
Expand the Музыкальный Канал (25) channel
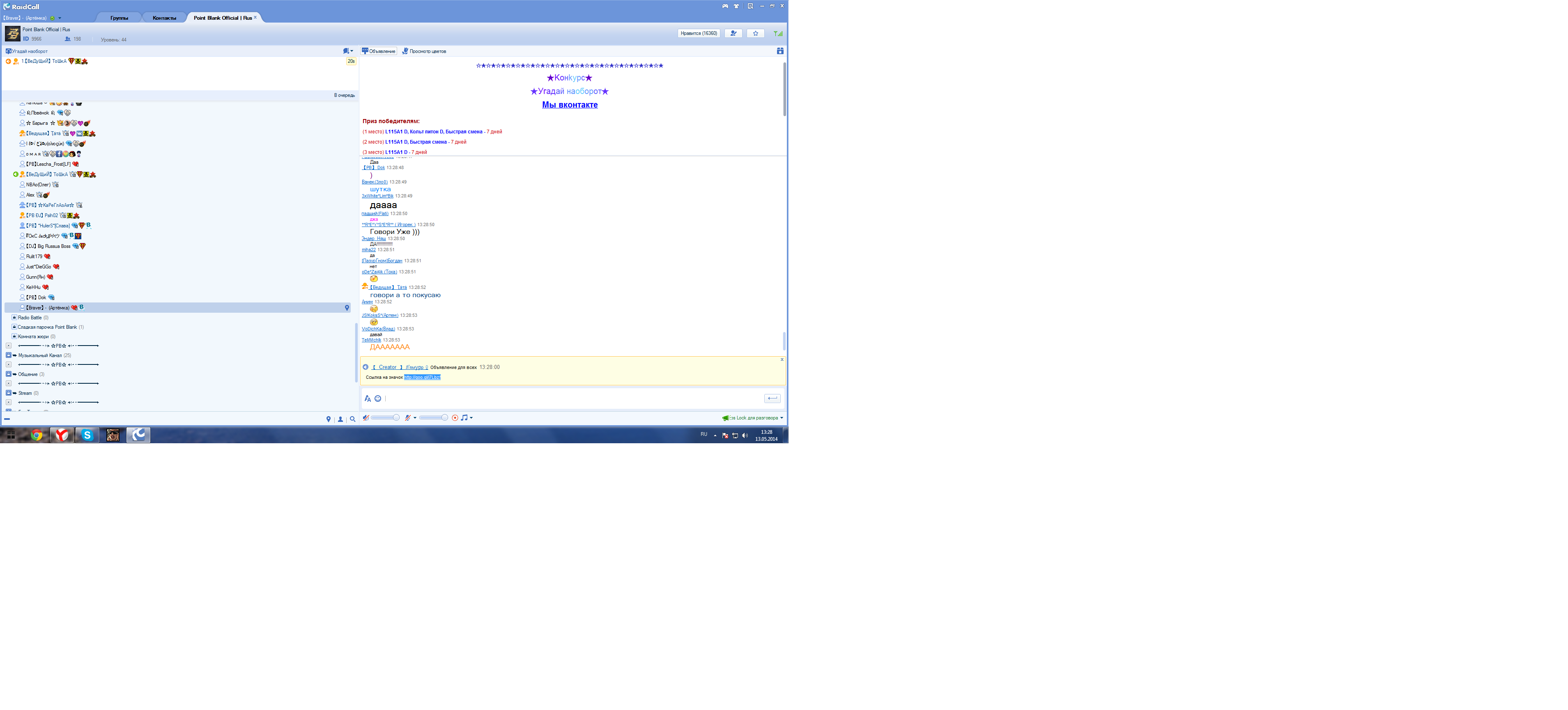pos(9,355)
